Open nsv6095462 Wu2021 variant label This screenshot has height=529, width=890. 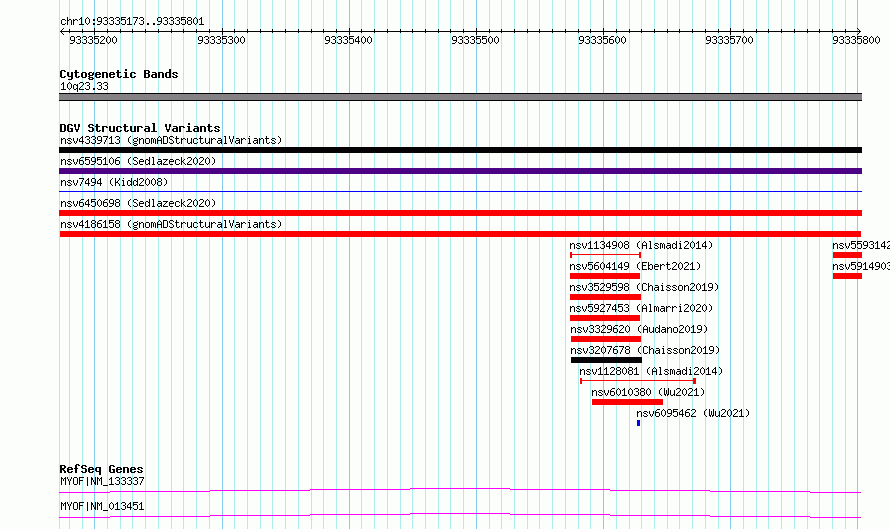[x=693, y=413]
